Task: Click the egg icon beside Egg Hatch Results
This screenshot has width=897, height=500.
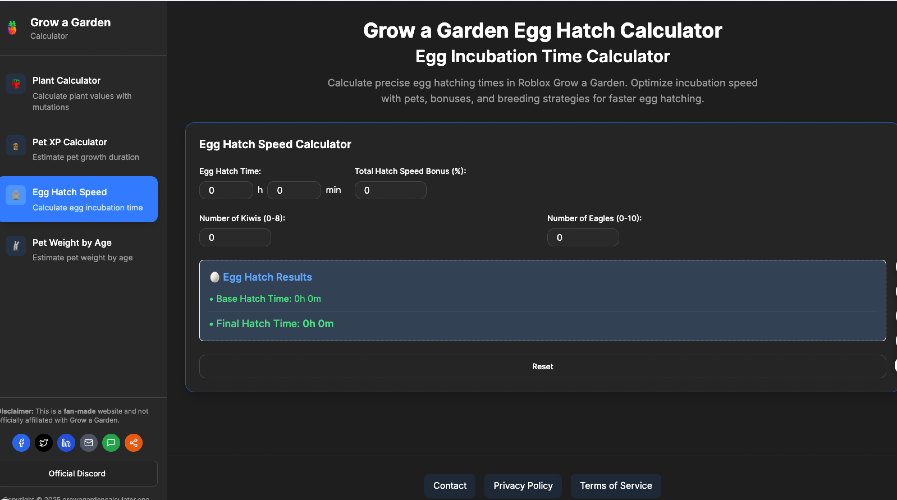Action: tap(215, 277)
